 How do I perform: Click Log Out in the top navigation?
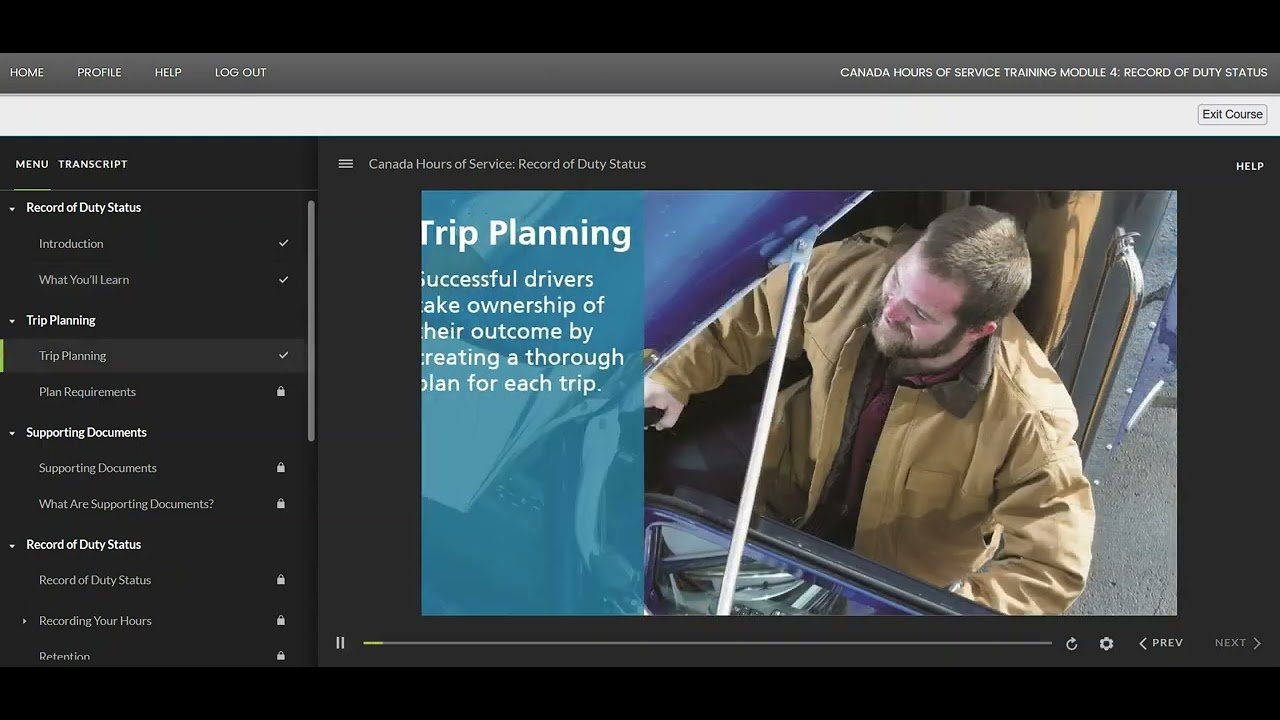pyautogui.click(x=240, y=72)
